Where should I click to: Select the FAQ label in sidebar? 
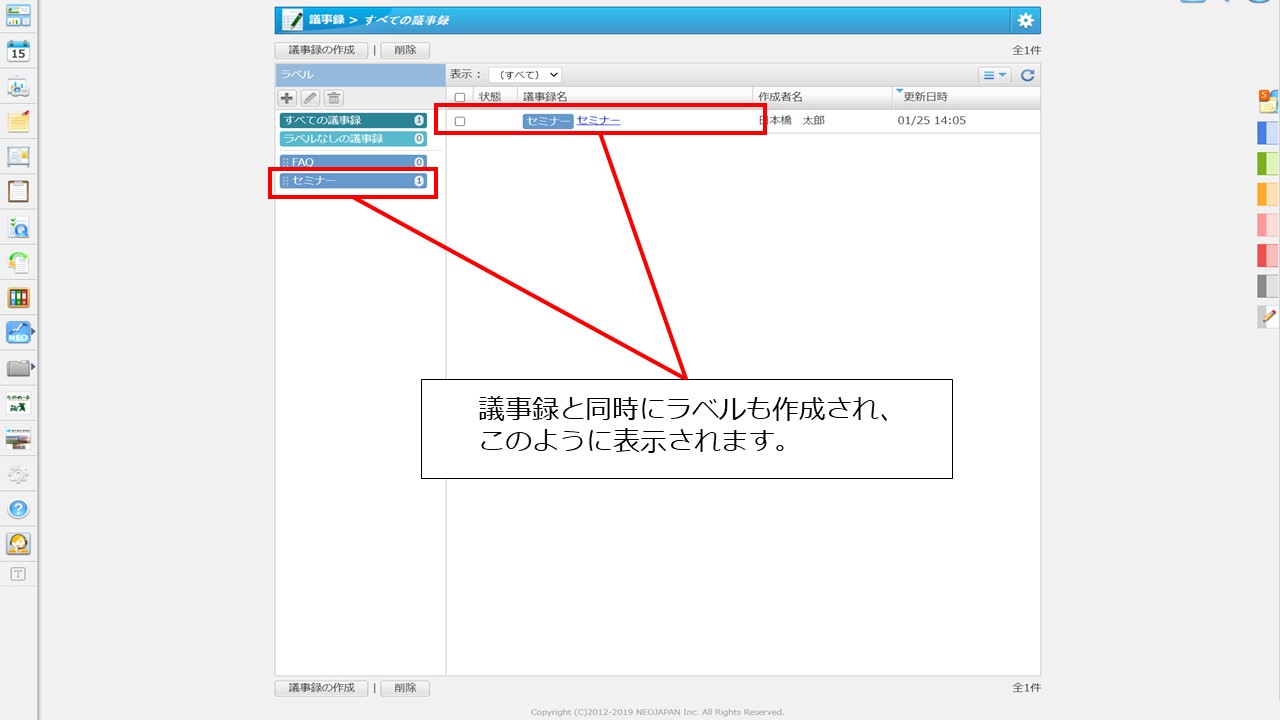[x=354, y=162]
